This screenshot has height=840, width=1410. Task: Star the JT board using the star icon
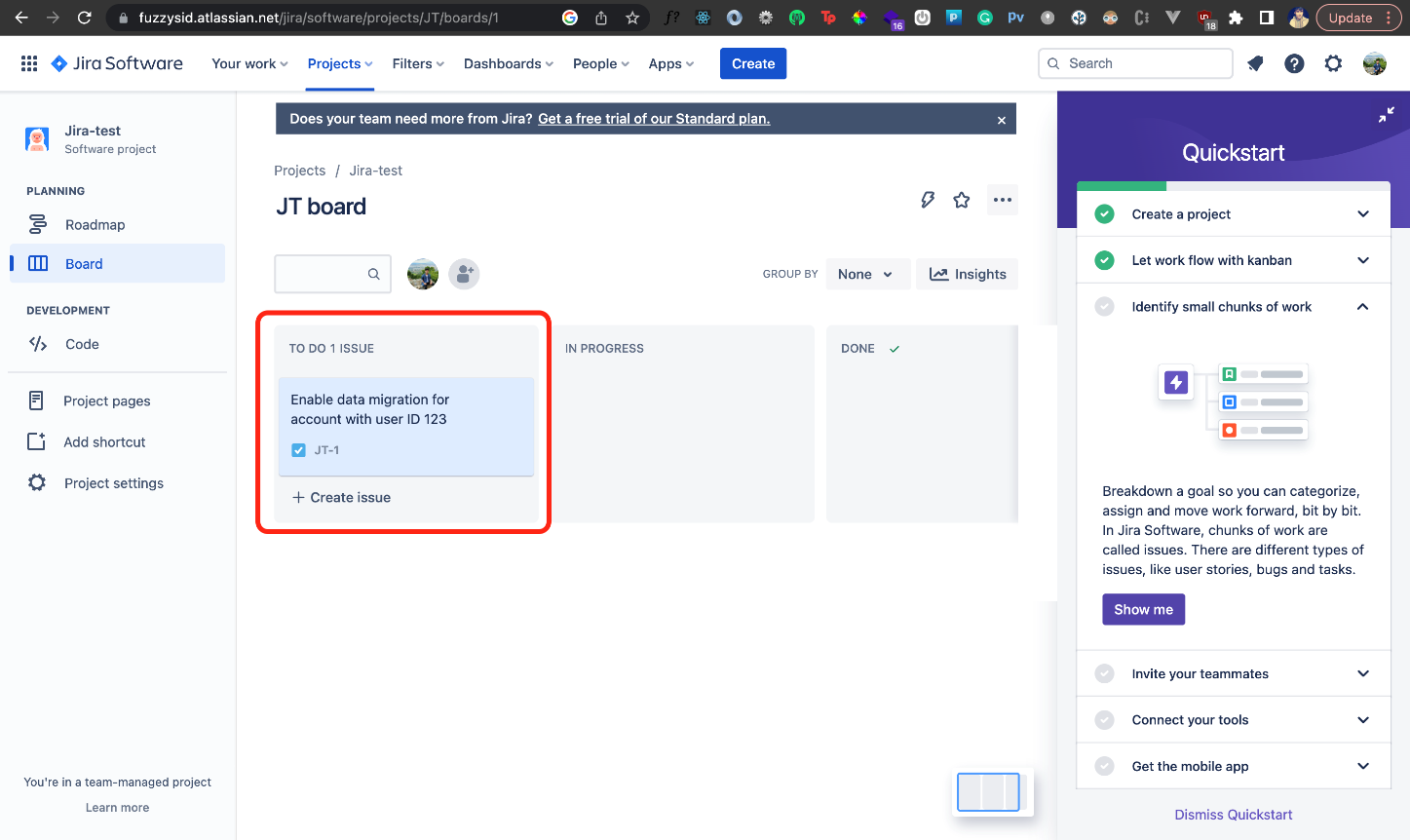962,199
